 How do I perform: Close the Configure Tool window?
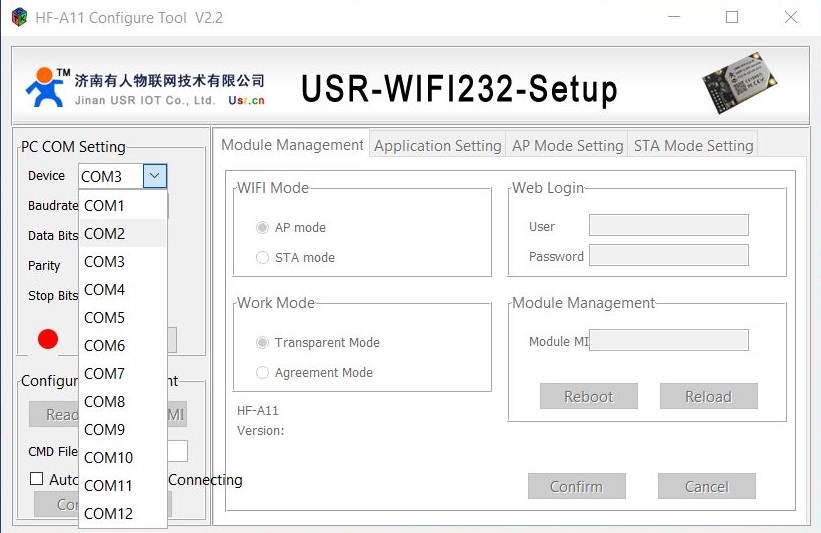pos(791,17)
